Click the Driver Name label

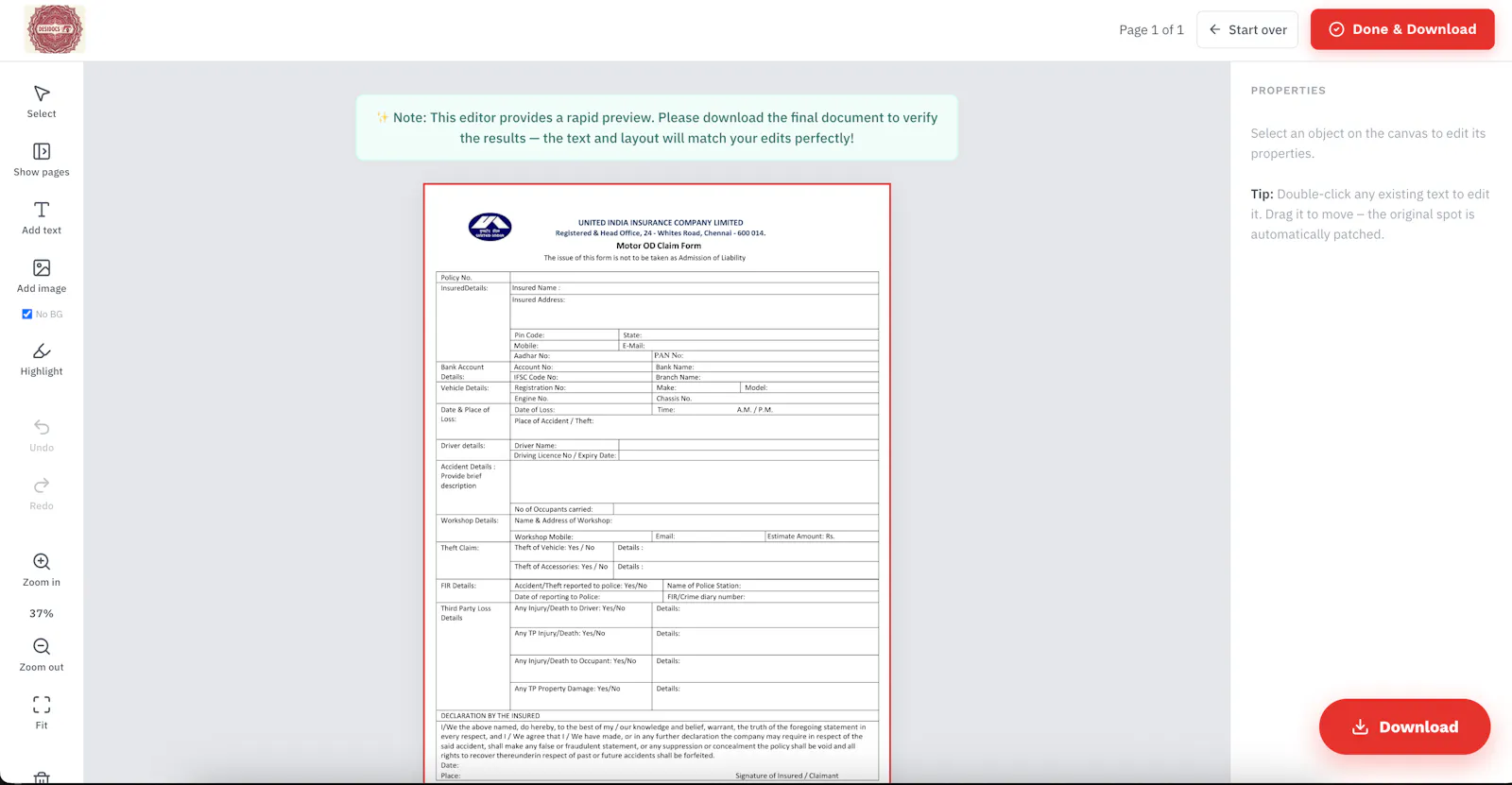pos(535,446)
